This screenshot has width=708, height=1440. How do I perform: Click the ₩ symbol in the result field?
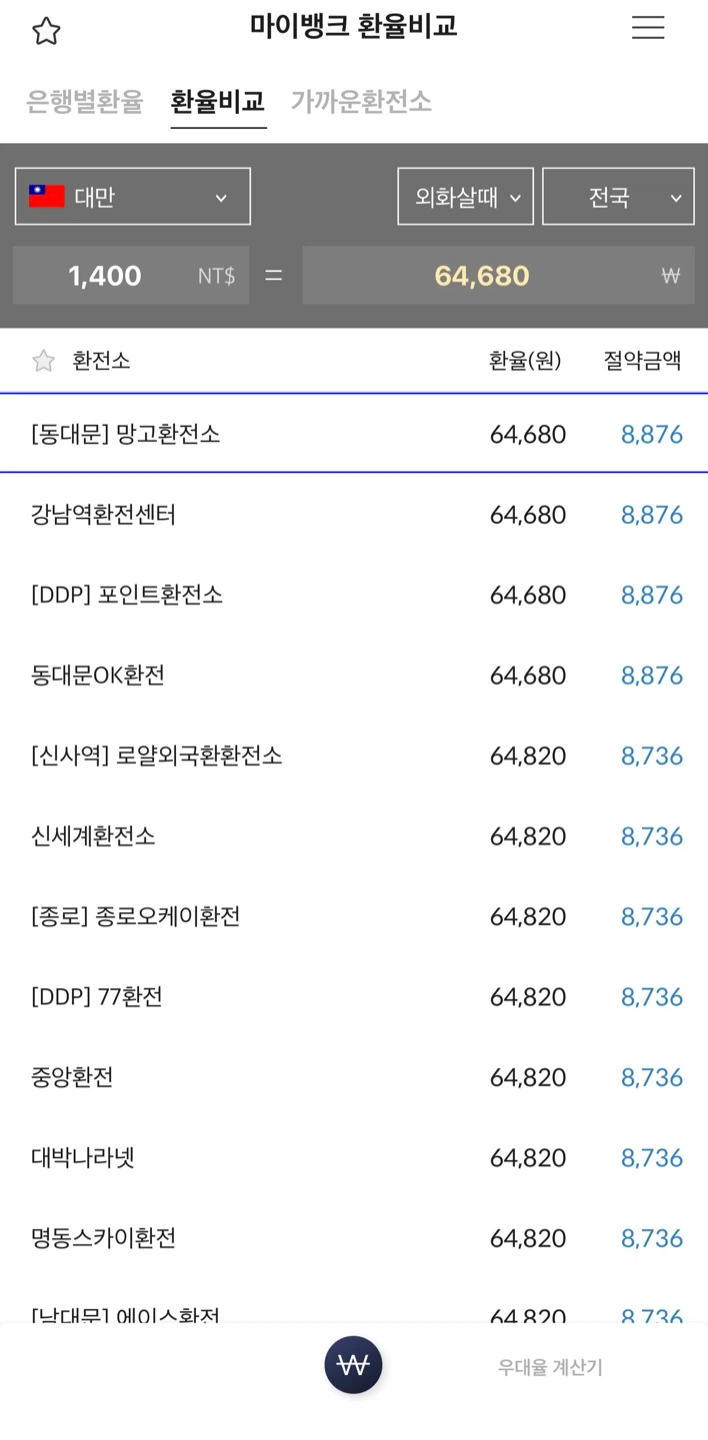pos(671,275)
